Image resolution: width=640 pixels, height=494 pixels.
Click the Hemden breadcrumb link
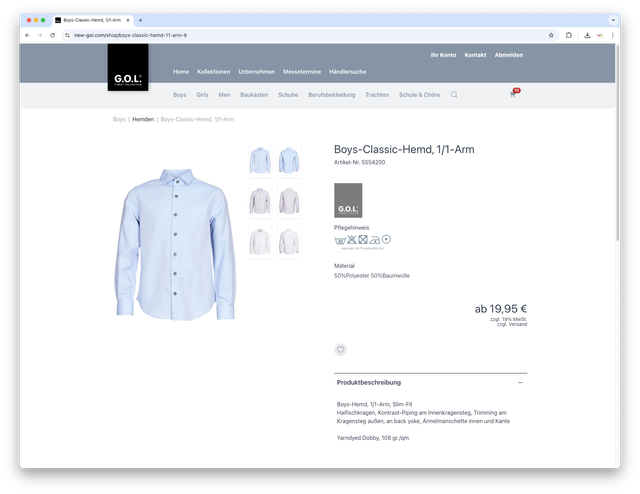pos(143,119)
